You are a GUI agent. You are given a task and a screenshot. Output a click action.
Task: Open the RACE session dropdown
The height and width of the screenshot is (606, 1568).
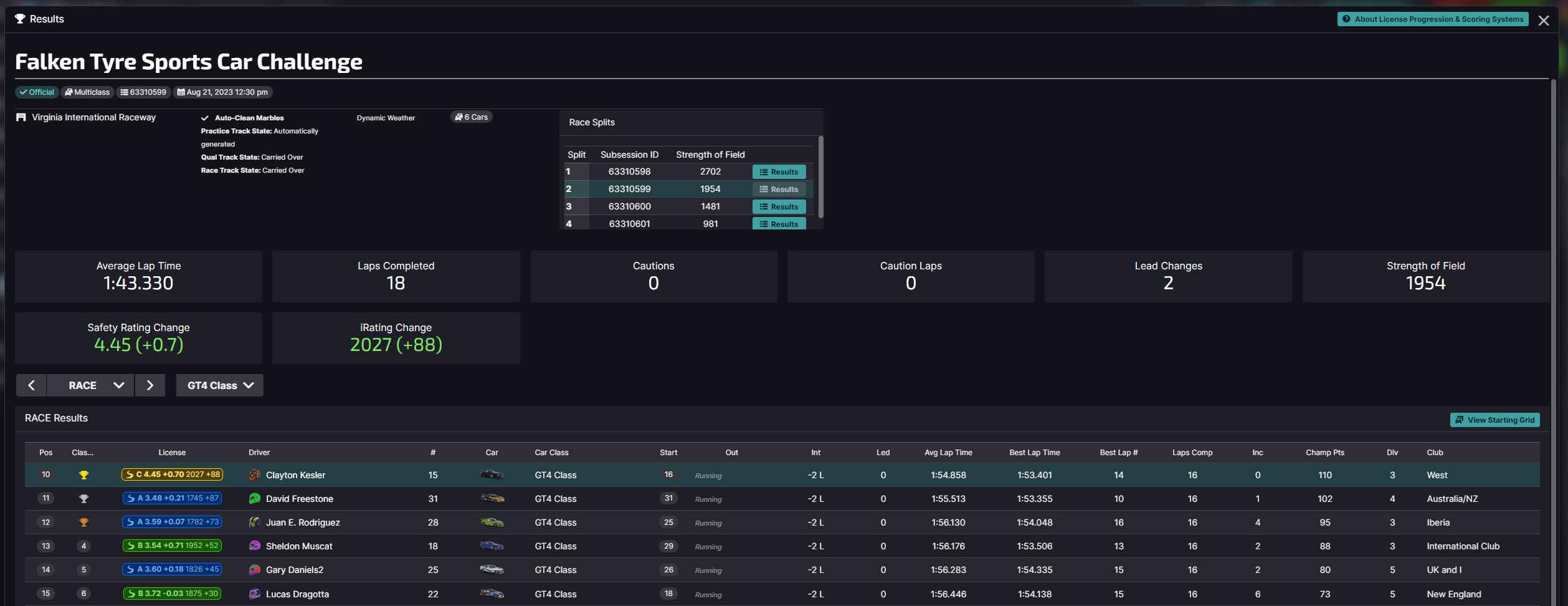90,385
